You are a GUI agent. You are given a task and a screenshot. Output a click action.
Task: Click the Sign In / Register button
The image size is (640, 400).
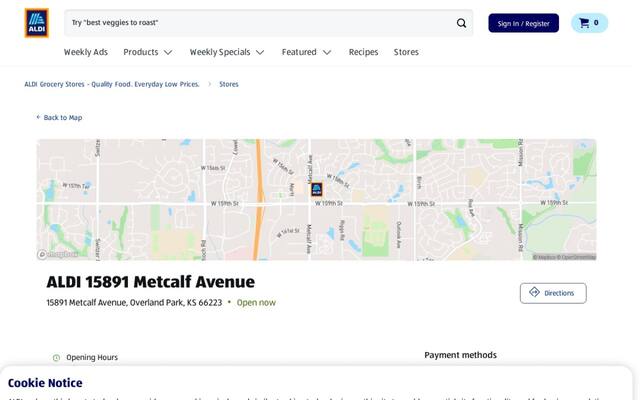click(x=523, y=23)
